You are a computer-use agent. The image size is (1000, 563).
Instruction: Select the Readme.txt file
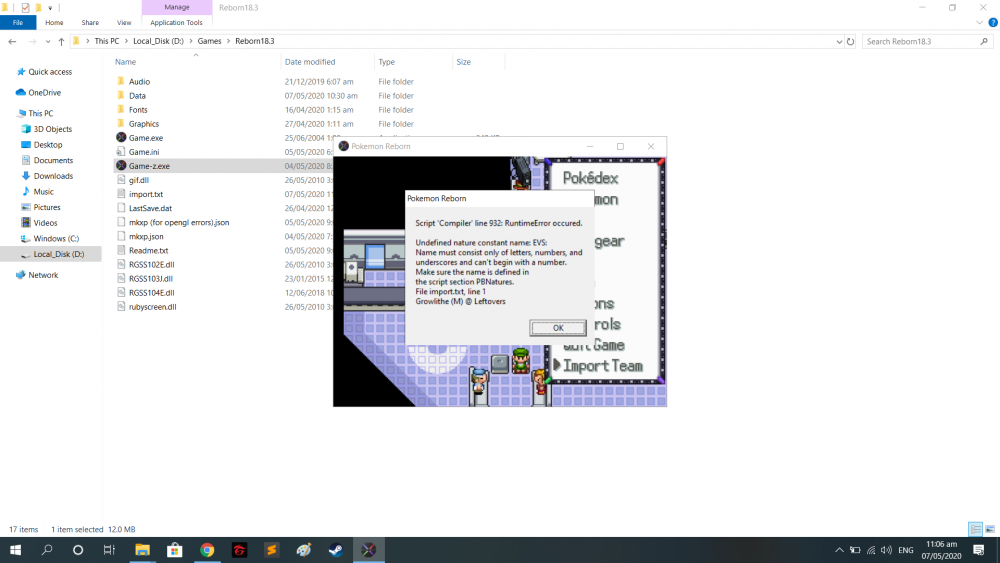(148, 251)
